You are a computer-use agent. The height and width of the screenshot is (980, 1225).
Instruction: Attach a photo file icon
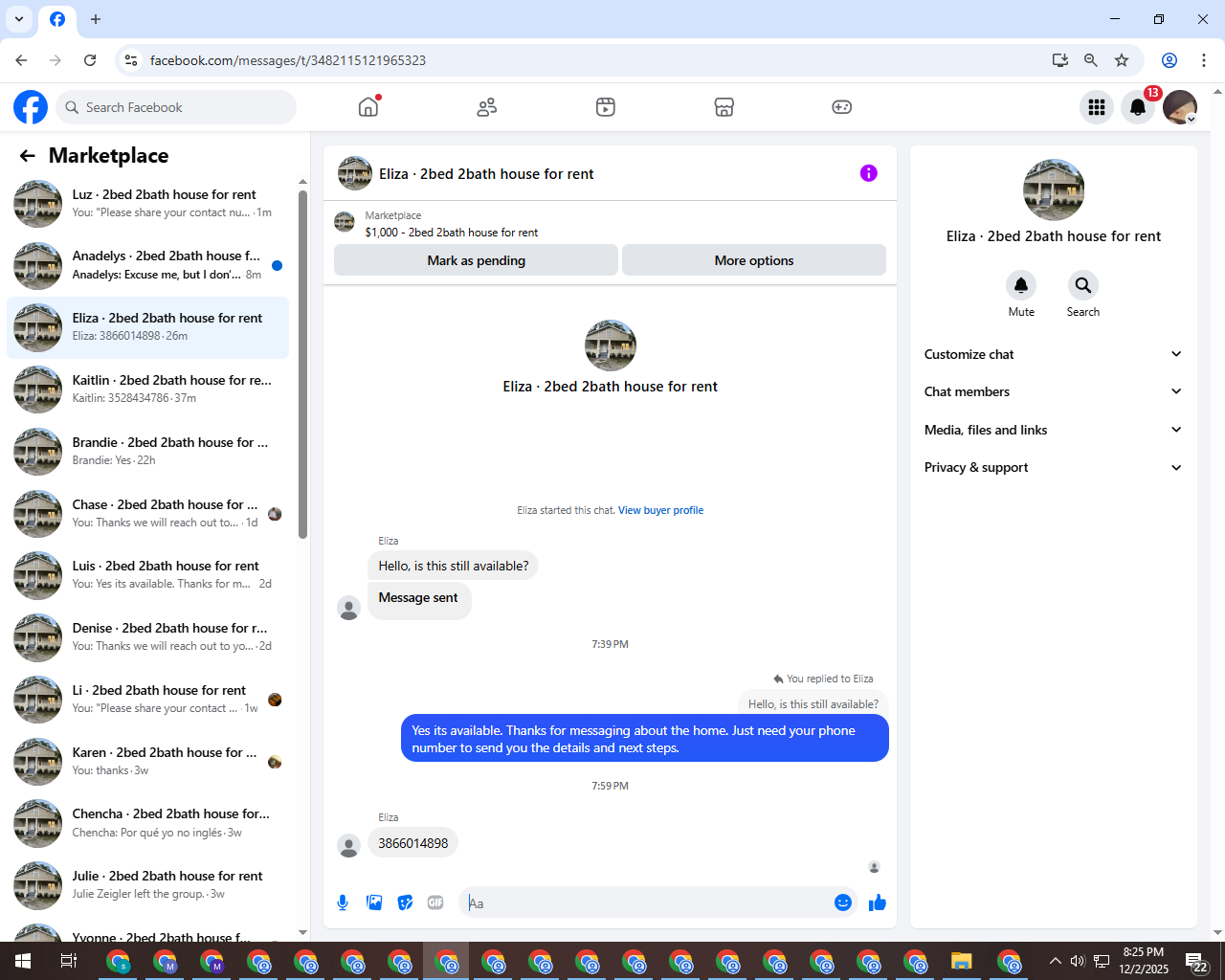pos(374,902)
